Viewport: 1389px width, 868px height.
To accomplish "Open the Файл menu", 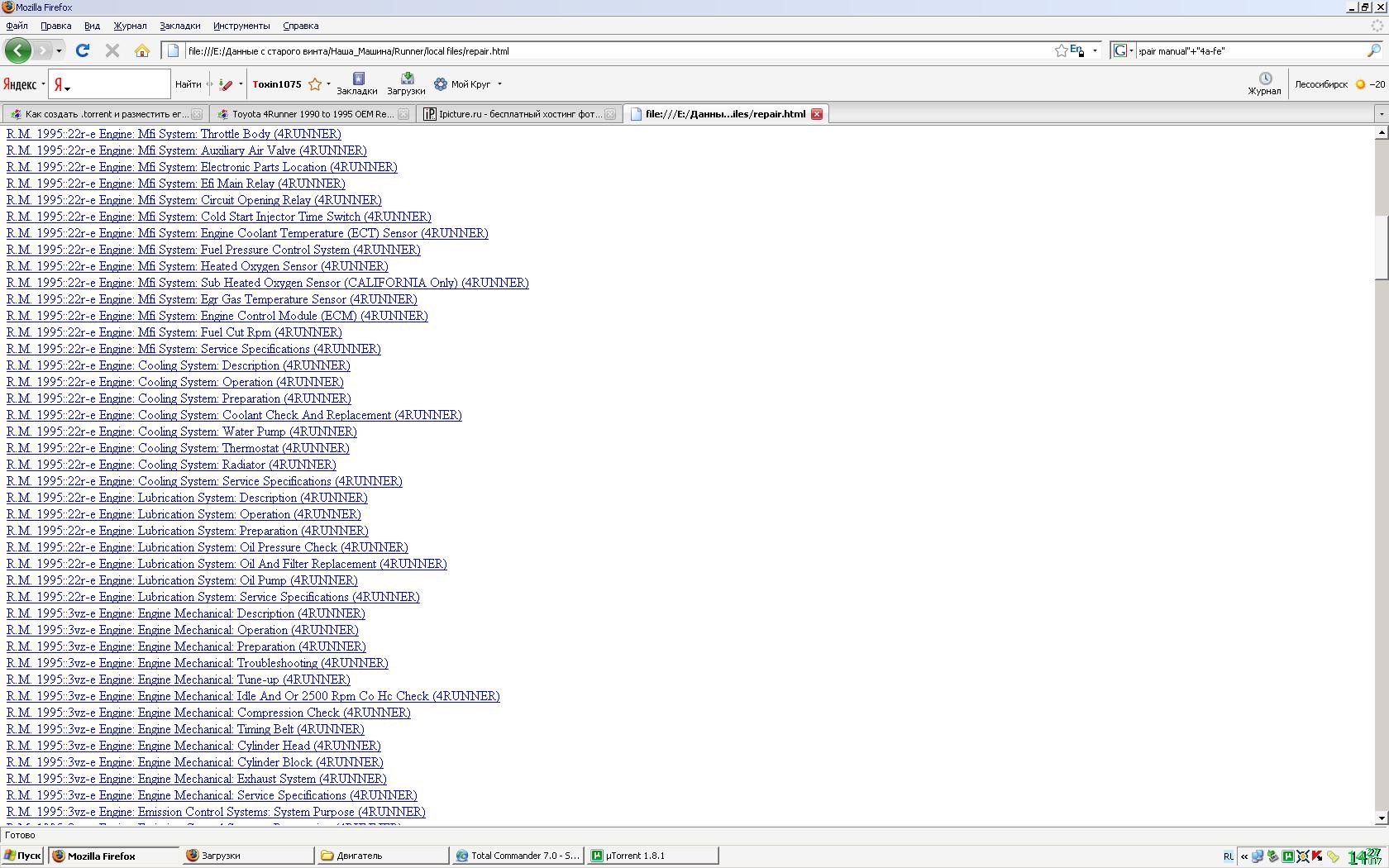I will pos(17,26).
